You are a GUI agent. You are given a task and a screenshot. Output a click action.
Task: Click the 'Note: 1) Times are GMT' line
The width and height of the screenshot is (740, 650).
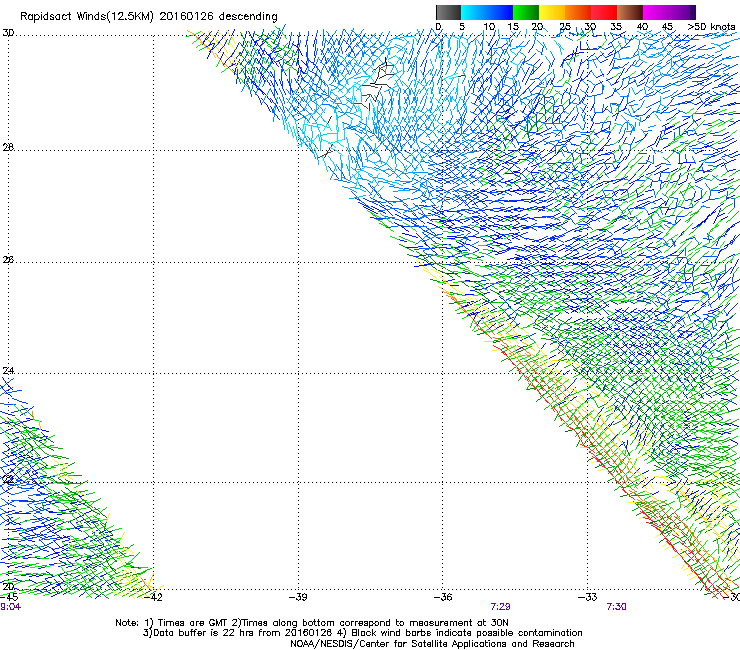(x=312, y=623)
